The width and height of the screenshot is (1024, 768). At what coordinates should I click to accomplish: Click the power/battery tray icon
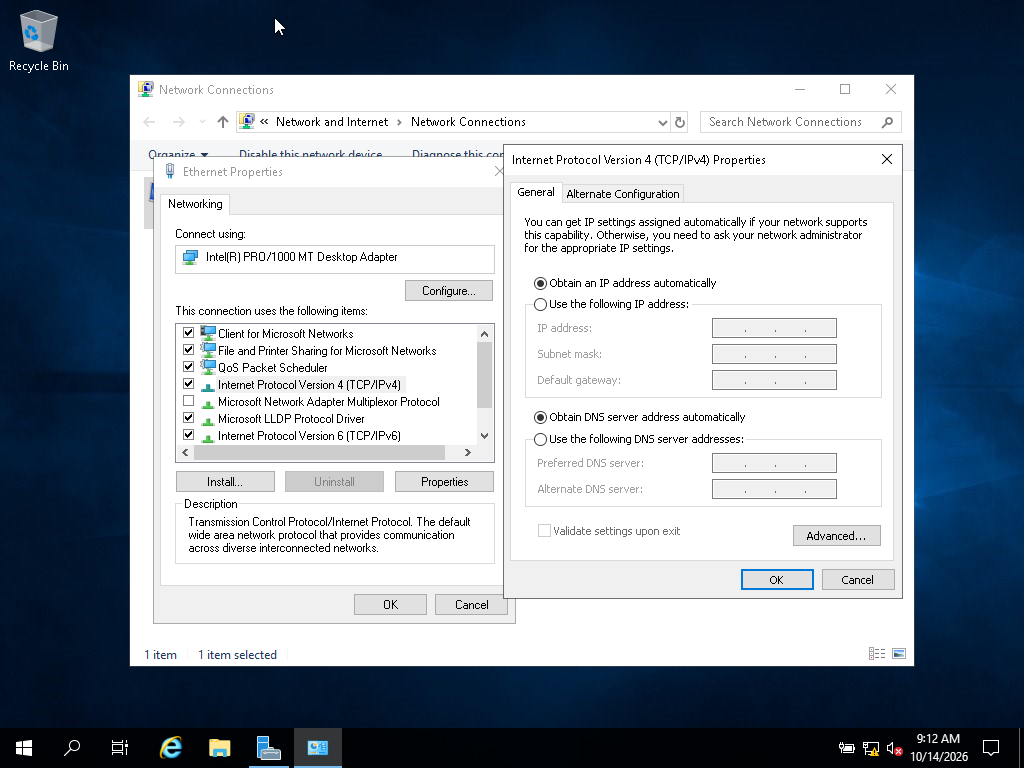pos(847,748)
